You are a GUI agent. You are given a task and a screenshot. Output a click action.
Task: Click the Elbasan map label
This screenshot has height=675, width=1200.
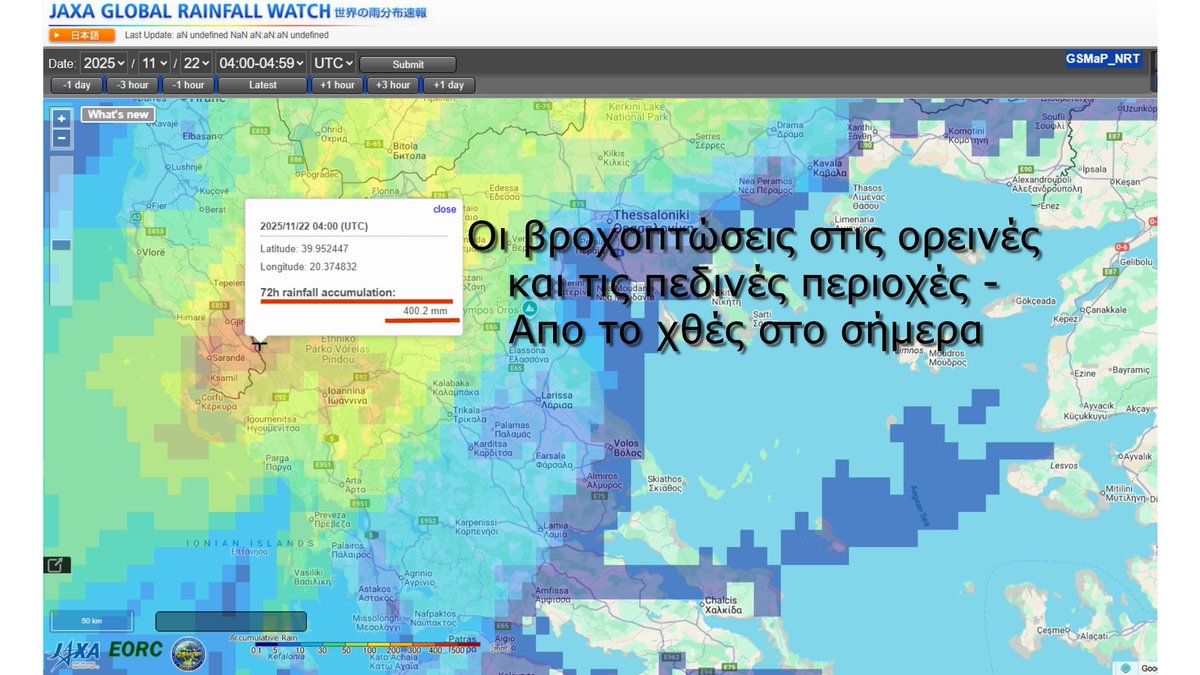(199, 135)
